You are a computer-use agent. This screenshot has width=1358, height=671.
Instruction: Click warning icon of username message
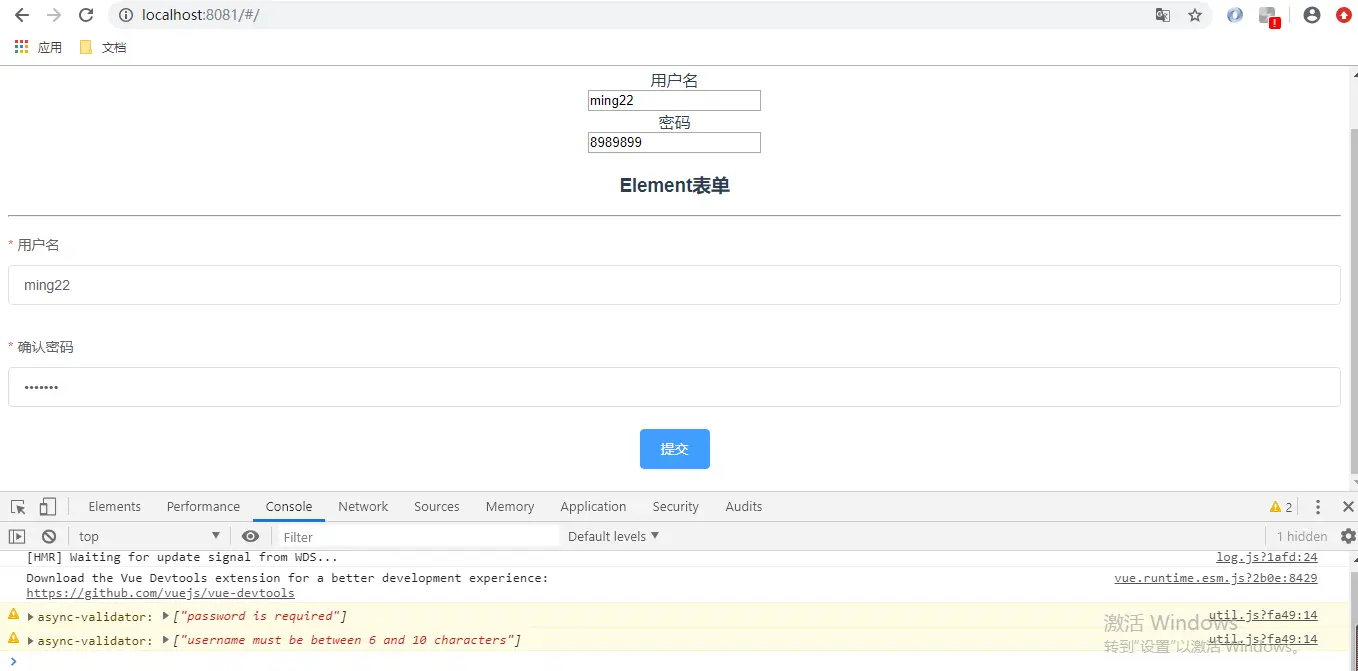[14, 638]
